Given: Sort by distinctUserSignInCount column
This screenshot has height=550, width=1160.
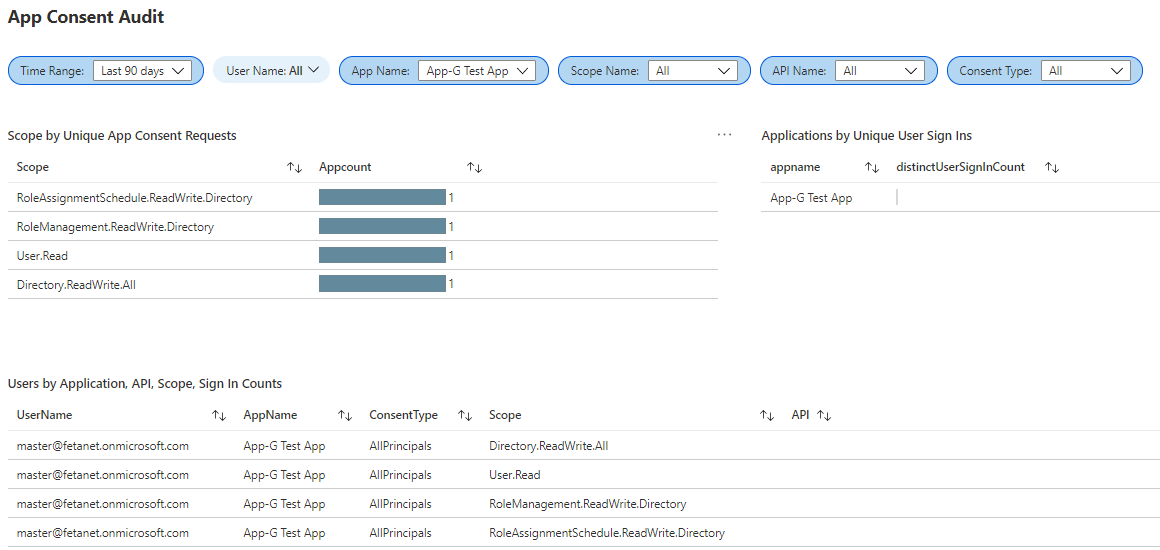Looking at the screenshot, I should coord(1052,167).
